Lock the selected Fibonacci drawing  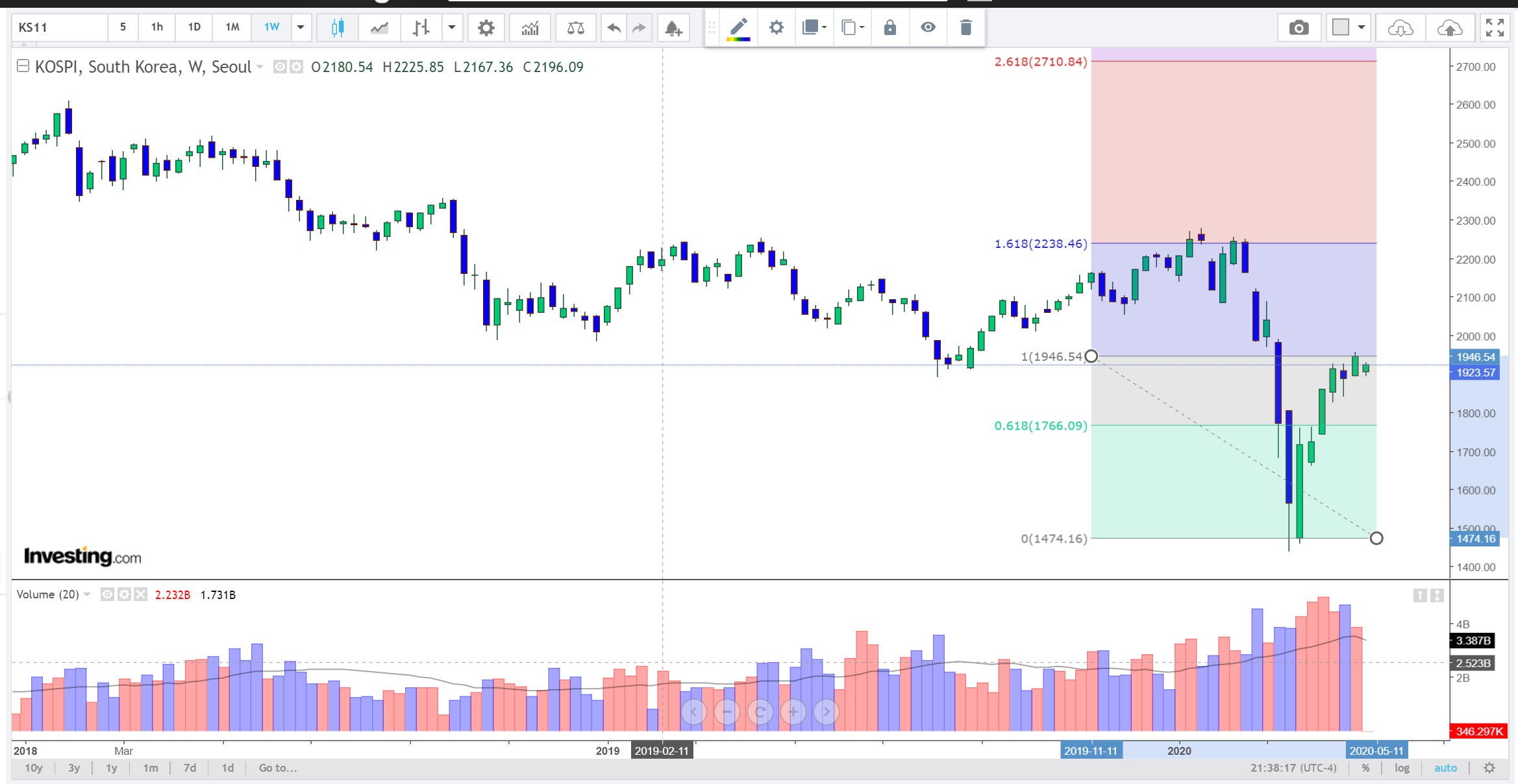890,27
